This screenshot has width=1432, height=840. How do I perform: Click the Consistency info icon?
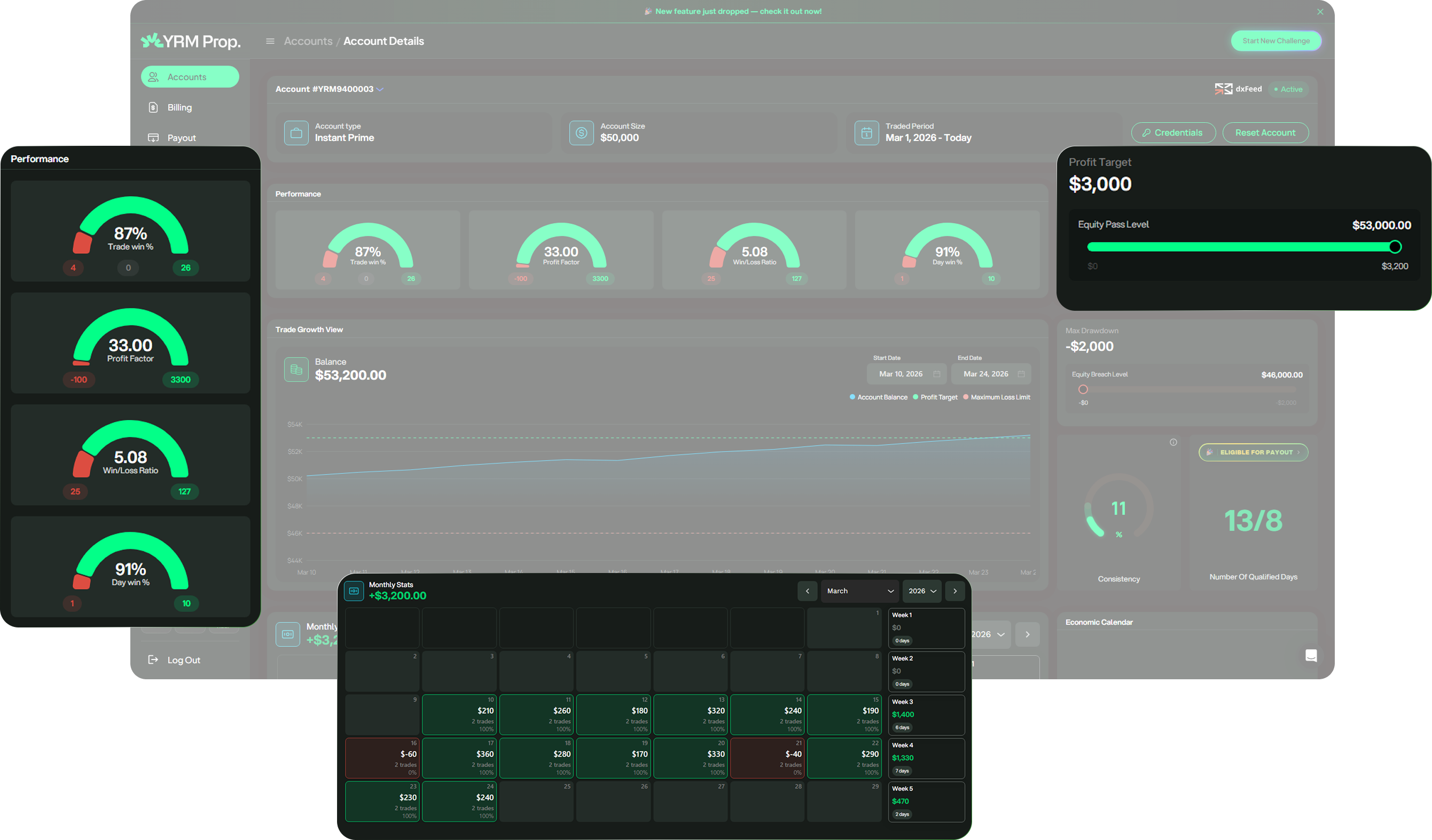pyautogui.click(x=1173, y=442)
